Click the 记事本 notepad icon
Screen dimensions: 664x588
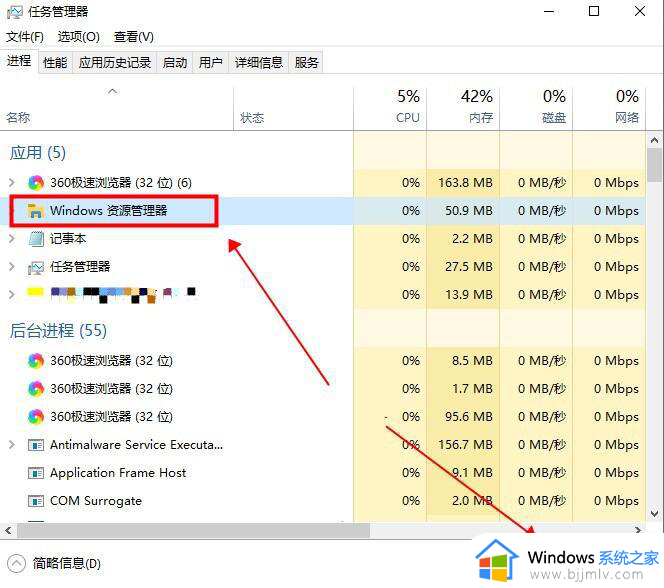36,239
